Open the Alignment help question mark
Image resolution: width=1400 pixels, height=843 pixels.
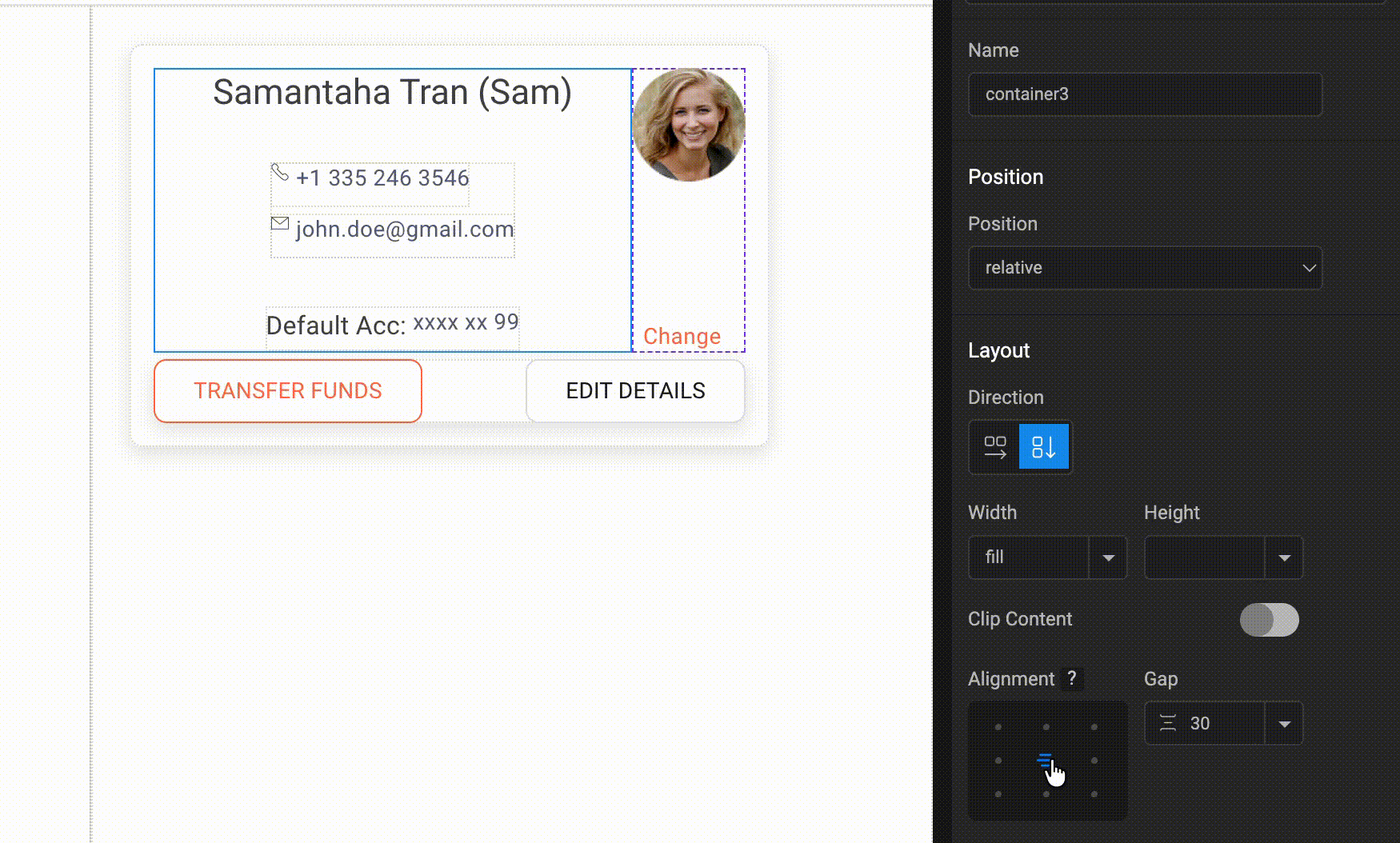pyautogui.click(x=1073, y=678)
